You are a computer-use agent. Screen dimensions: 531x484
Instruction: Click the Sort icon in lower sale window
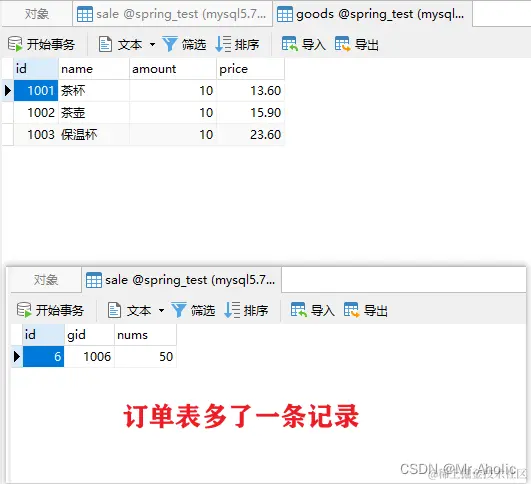[232, 310]
